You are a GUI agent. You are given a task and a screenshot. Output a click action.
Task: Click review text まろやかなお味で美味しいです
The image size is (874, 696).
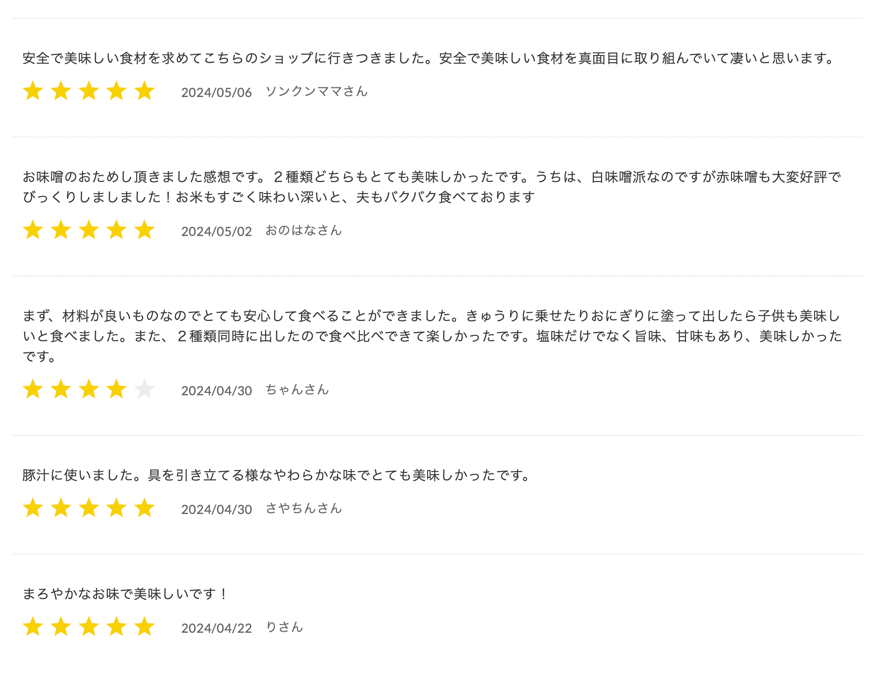(125, 594)
